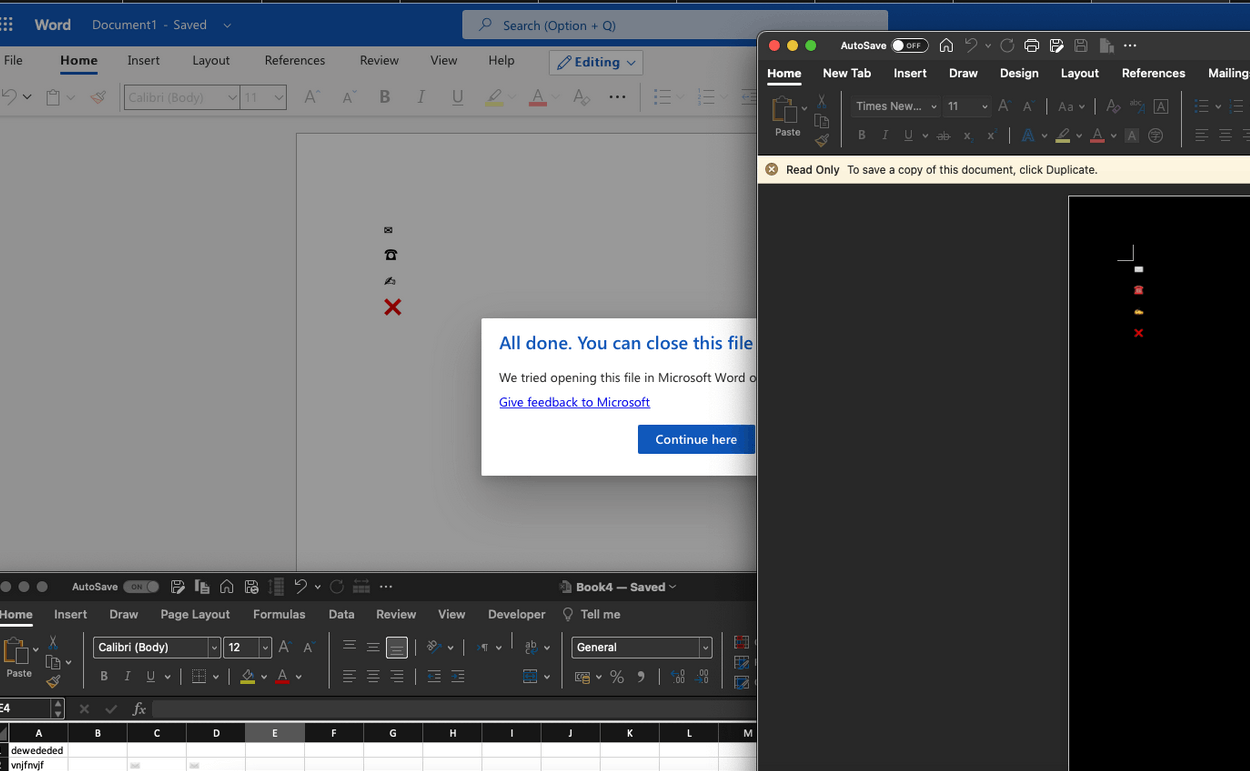
Task: Open the more options ellipsis in Word desktop
Action: [x=1130, y=46]
